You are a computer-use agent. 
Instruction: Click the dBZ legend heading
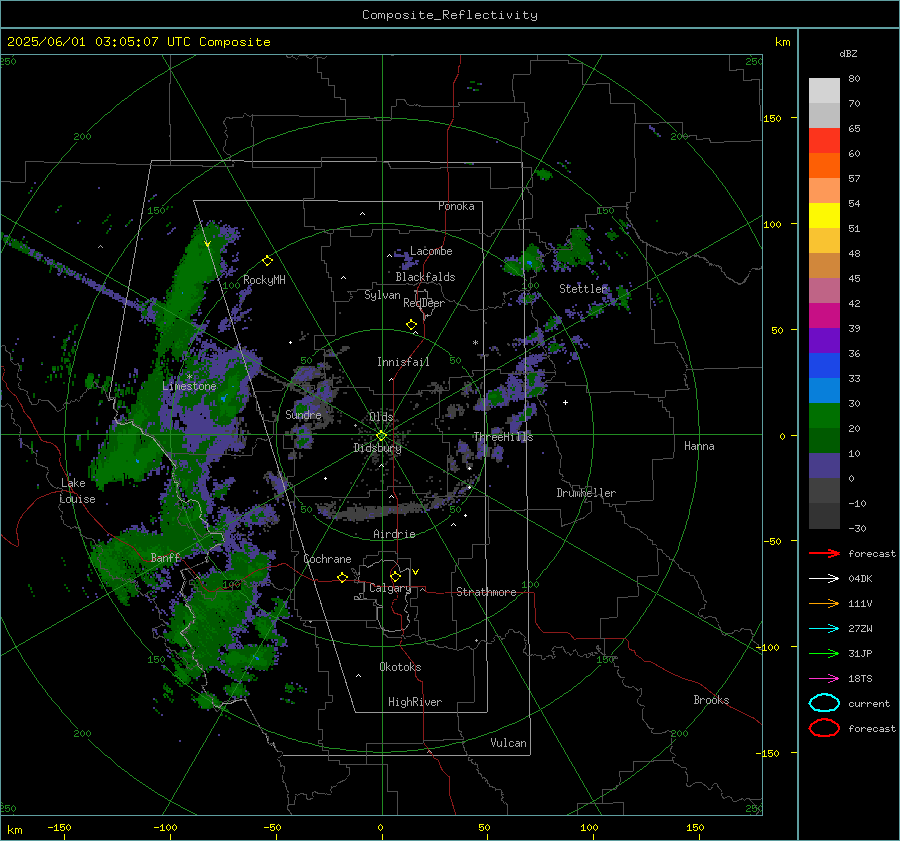848,53
